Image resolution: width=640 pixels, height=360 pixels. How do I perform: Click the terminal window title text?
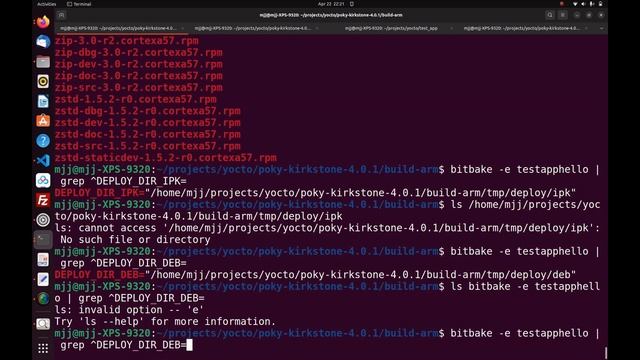coord(331,15)
